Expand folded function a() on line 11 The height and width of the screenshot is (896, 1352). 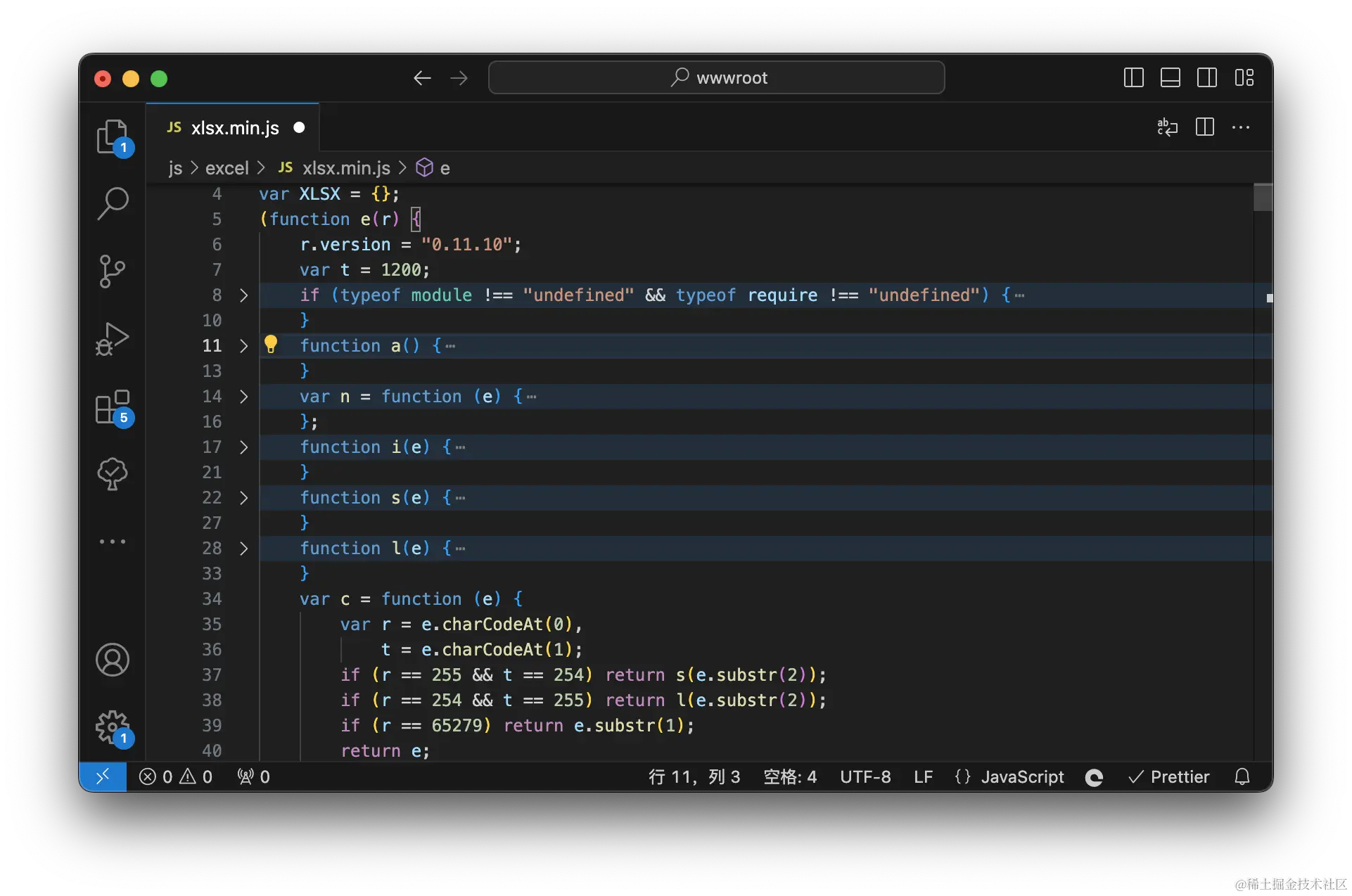pos(243,346)
